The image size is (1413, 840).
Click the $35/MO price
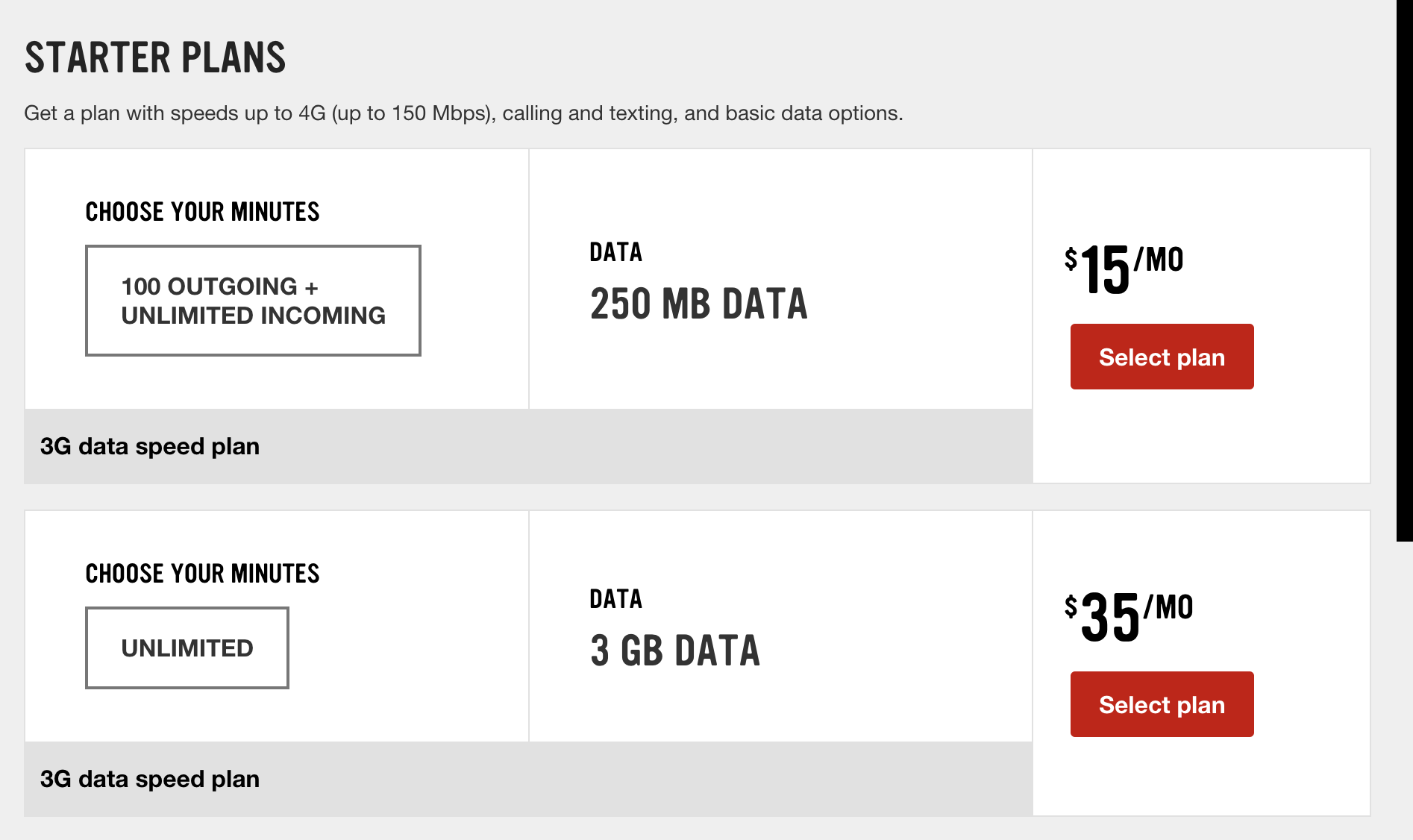(x=1128, y=616)
